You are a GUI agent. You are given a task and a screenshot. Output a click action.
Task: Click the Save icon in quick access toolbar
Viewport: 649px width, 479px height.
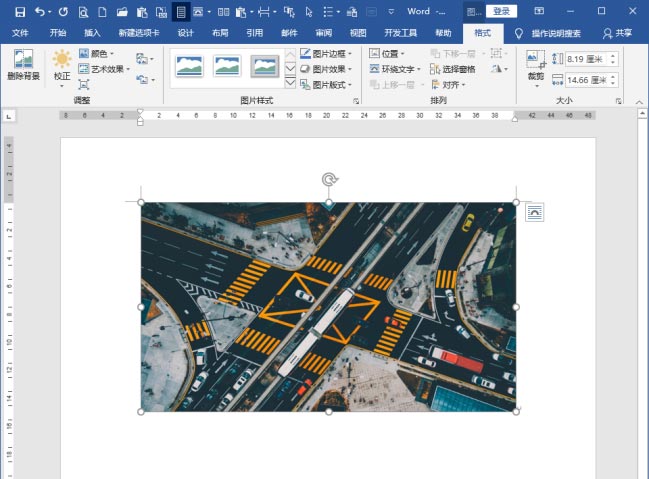pos(19,12)
